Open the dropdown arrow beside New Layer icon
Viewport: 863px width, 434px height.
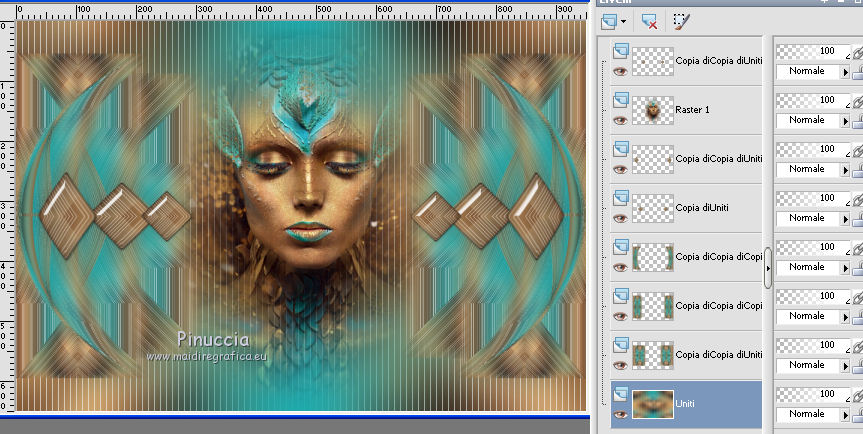[x=623, y=22]
